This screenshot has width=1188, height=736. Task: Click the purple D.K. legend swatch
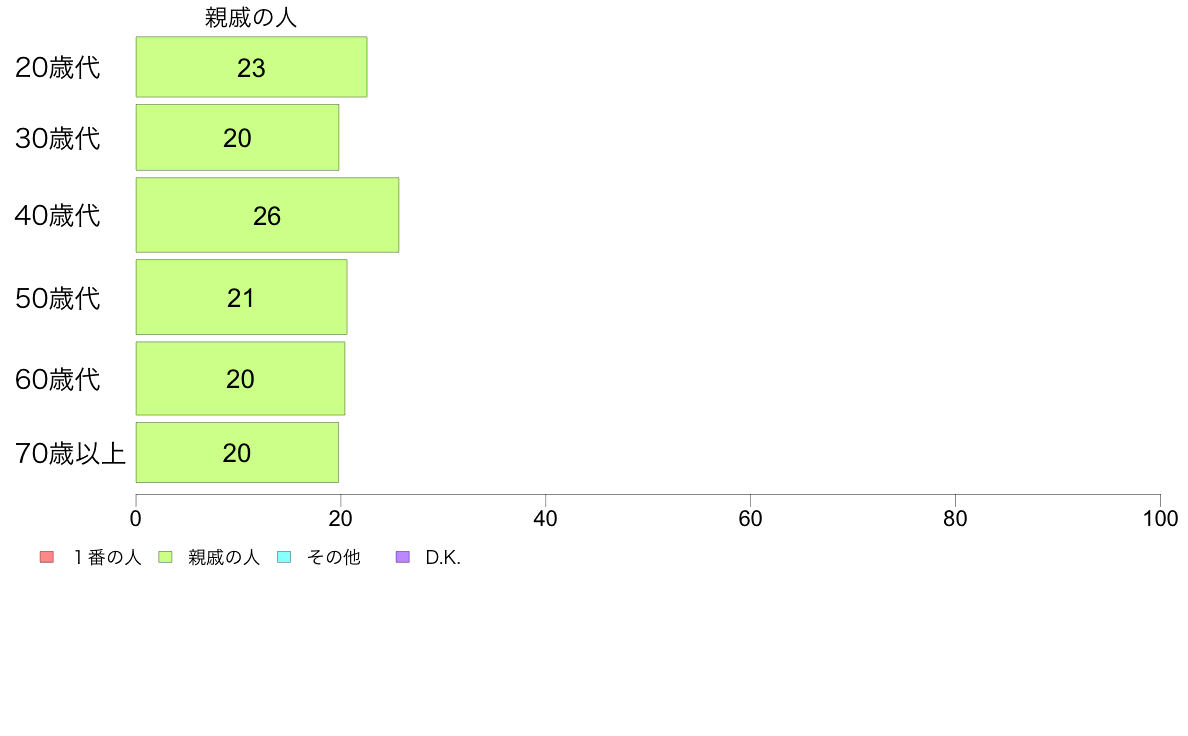pos(403,557)
